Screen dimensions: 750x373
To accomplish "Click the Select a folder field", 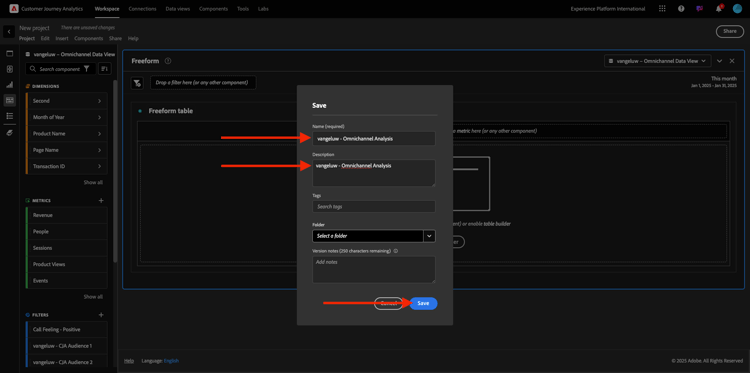I will coord(367,236).
